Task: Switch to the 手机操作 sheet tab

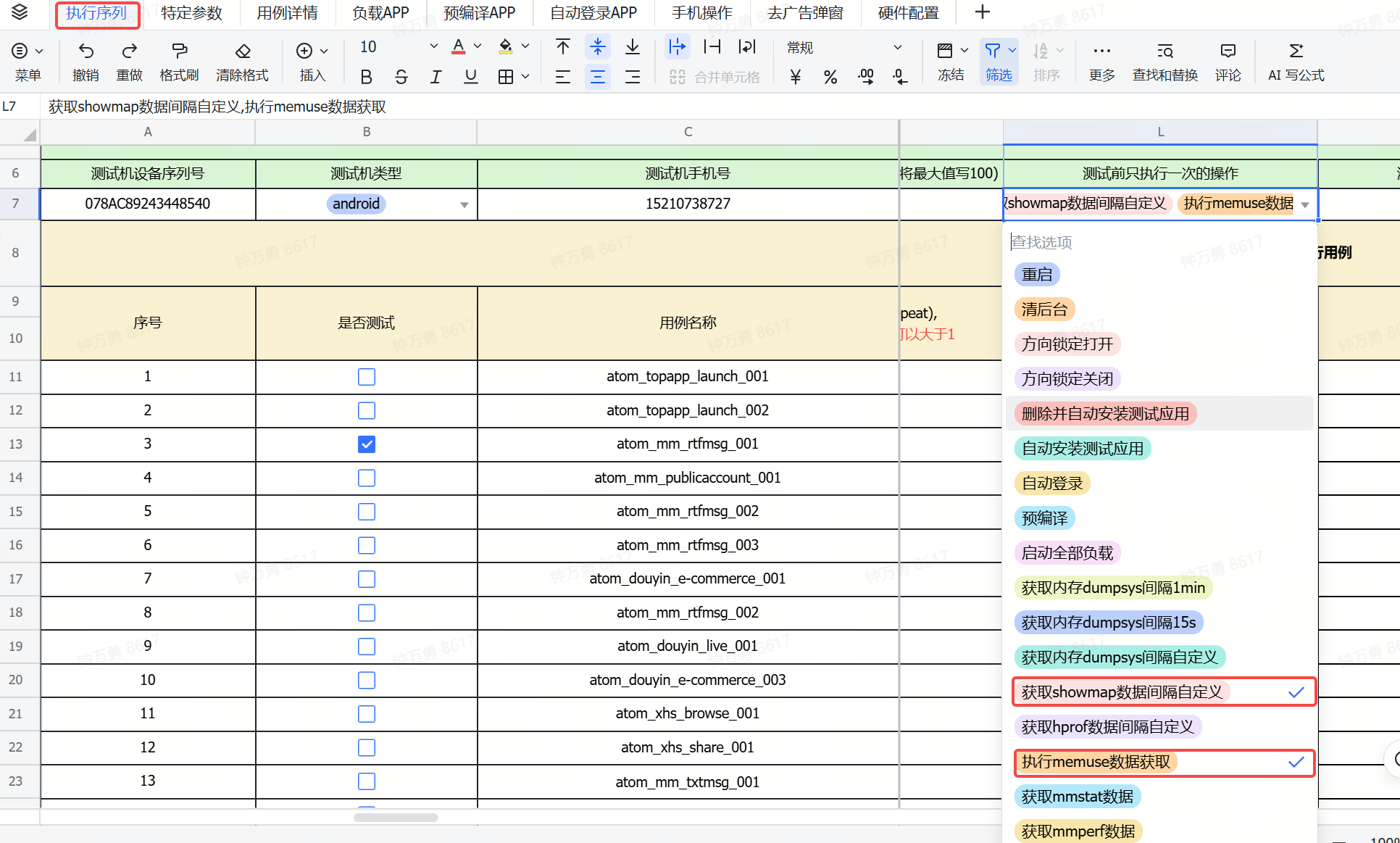Action: pos(701,13)
